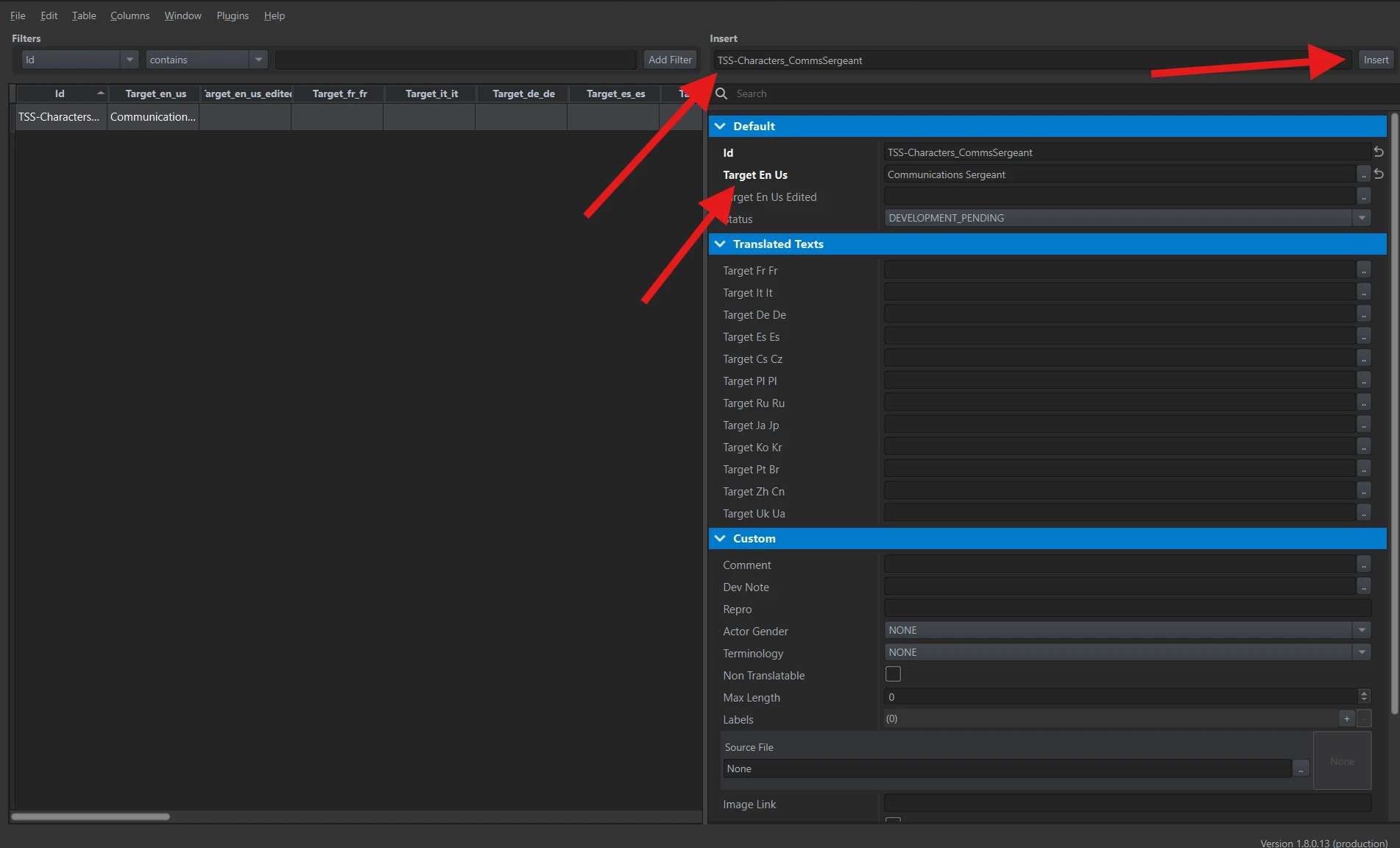The height and width of the screenshot is (848, 1400).
Task: Open editor button for Target Es Es
Action: tap(1364, 336)
